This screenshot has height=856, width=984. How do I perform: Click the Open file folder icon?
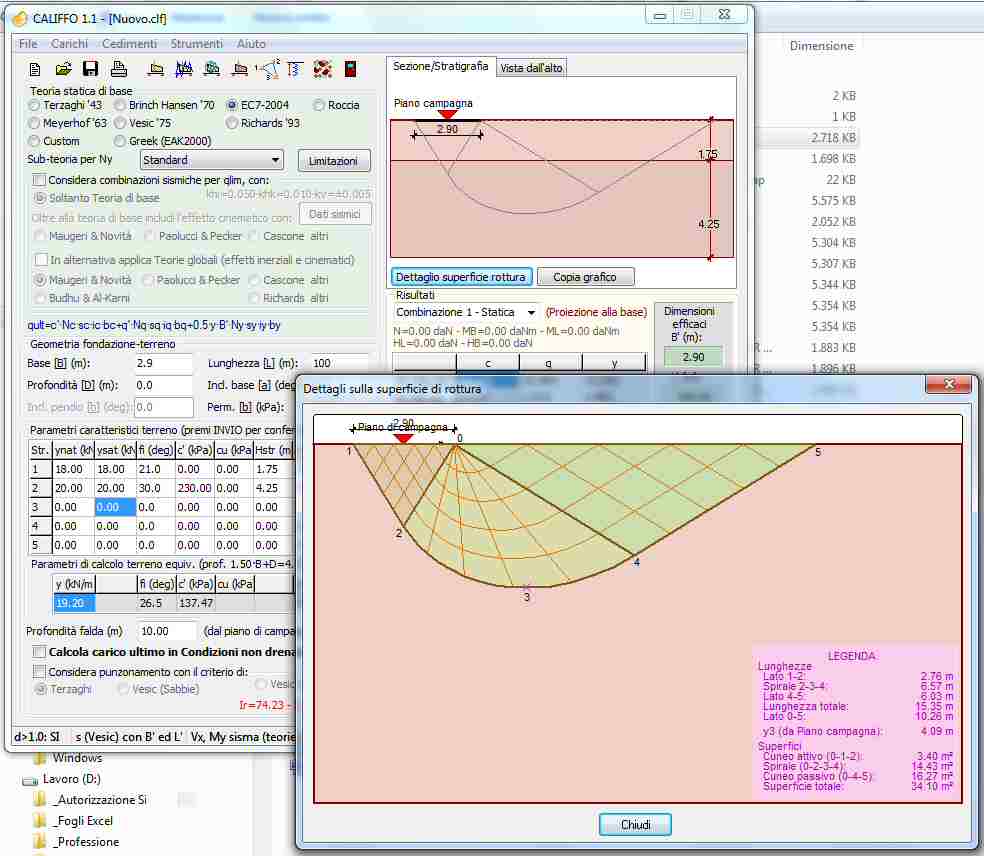click(x=63, y=69)
